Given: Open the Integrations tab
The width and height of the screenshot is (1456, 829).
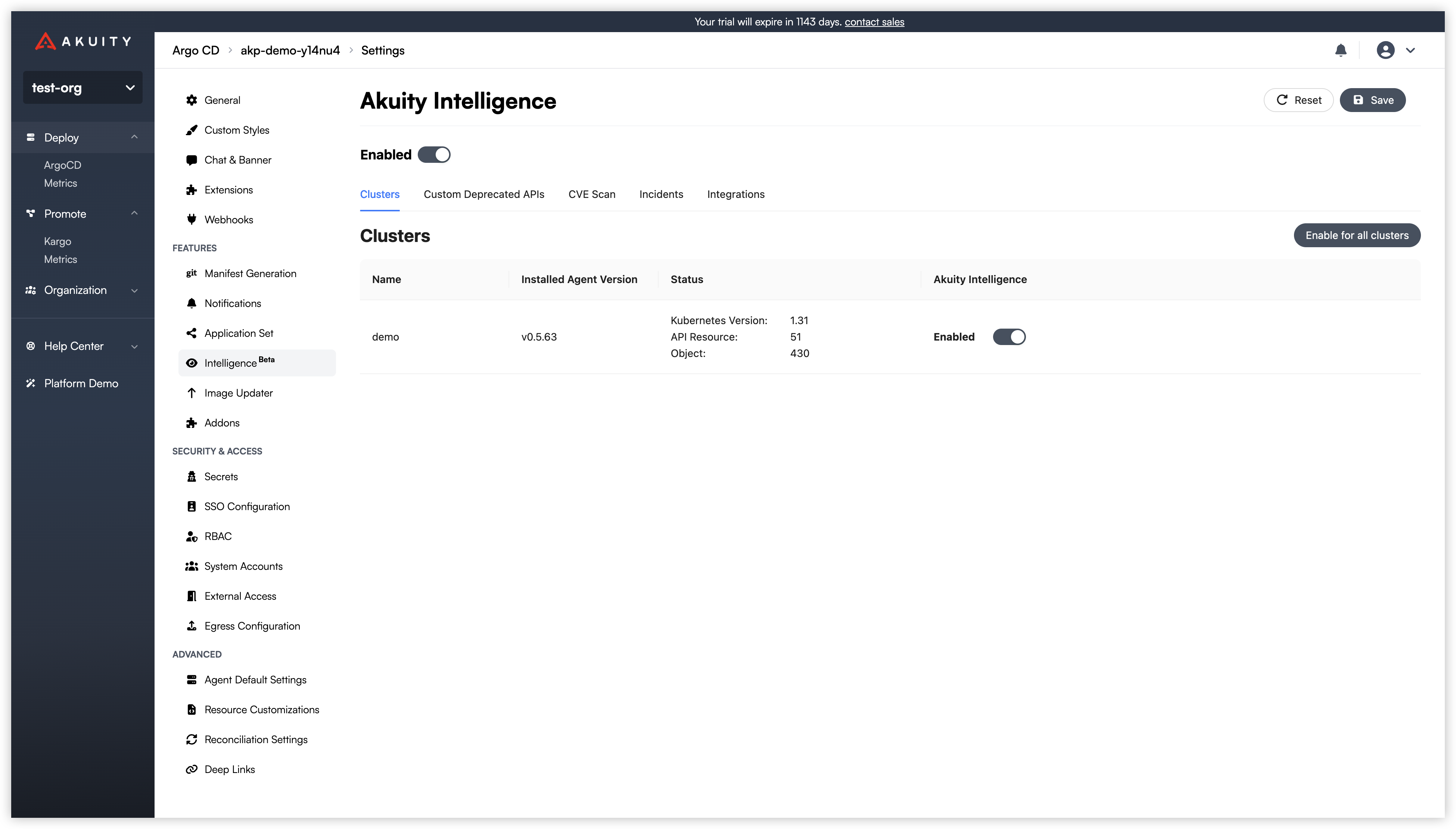Looking at the screenshot, I should pos(735,195).
